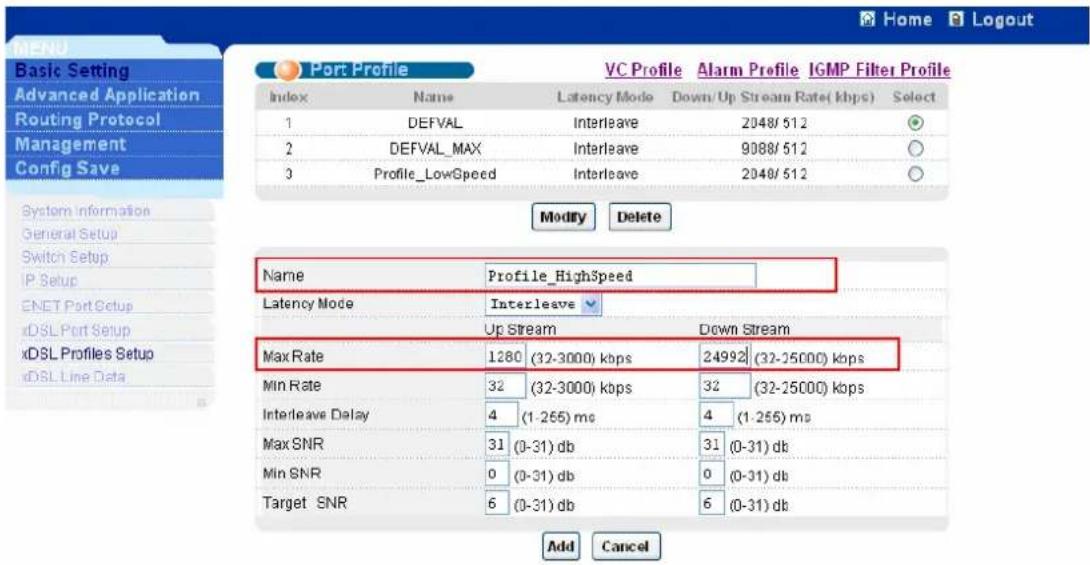
Task: Click the Up Stream Max SNR field
Action: tap(497, 445)
